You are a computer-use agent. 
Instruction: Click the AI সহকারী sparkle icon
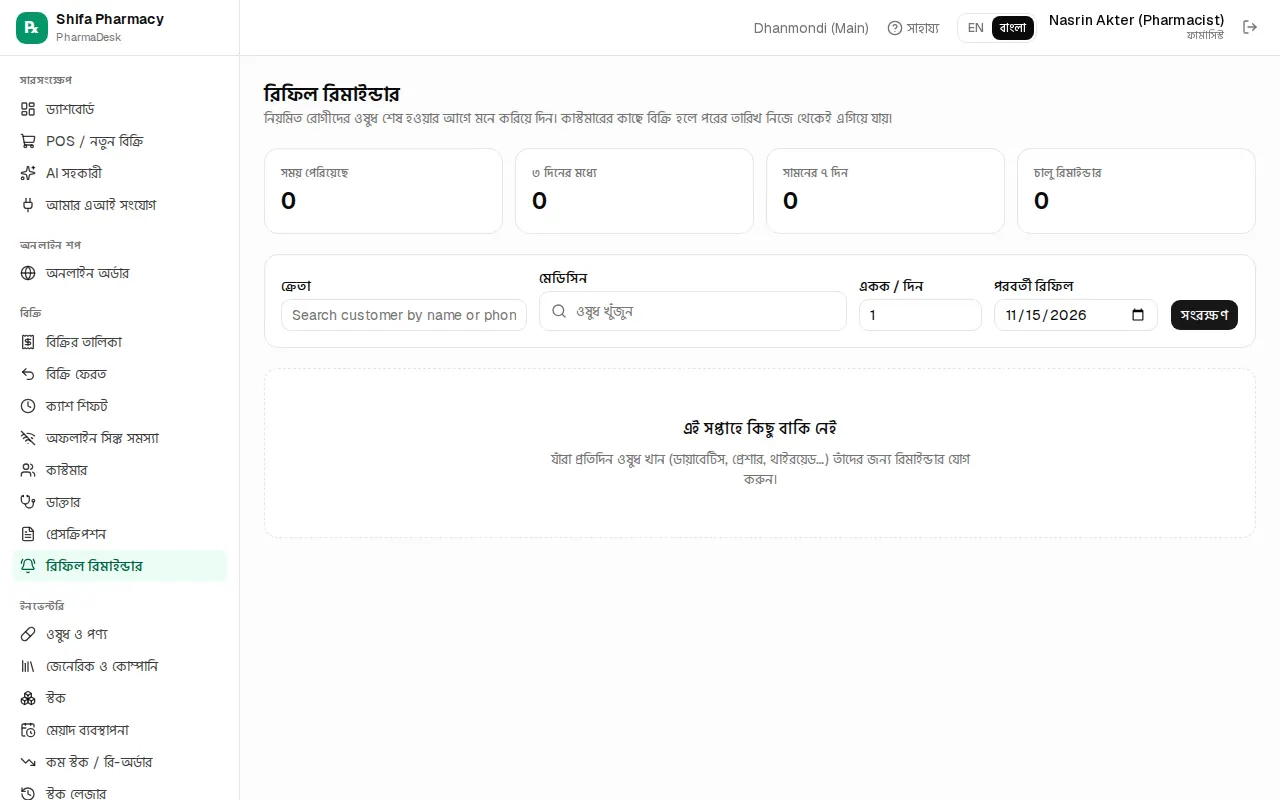click(28, 173)
